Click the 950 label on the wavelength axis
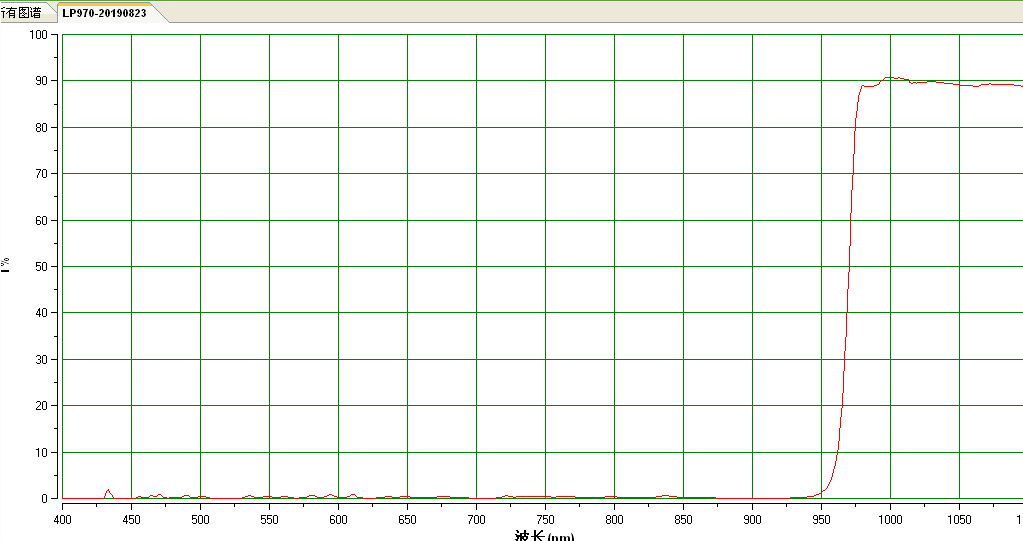This screenshot has height=541, width=1023. click(821, 519)
